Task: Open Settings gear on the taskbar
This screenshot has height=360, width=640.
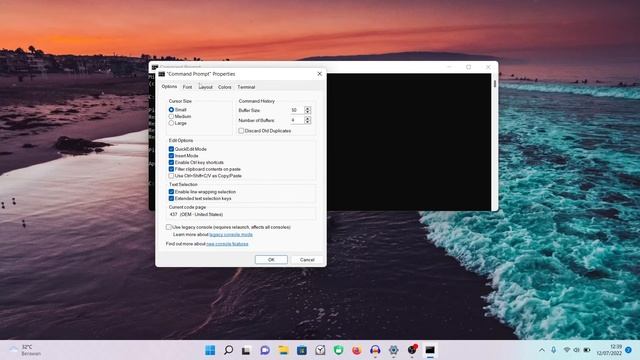Action: [x=393, y=350]
